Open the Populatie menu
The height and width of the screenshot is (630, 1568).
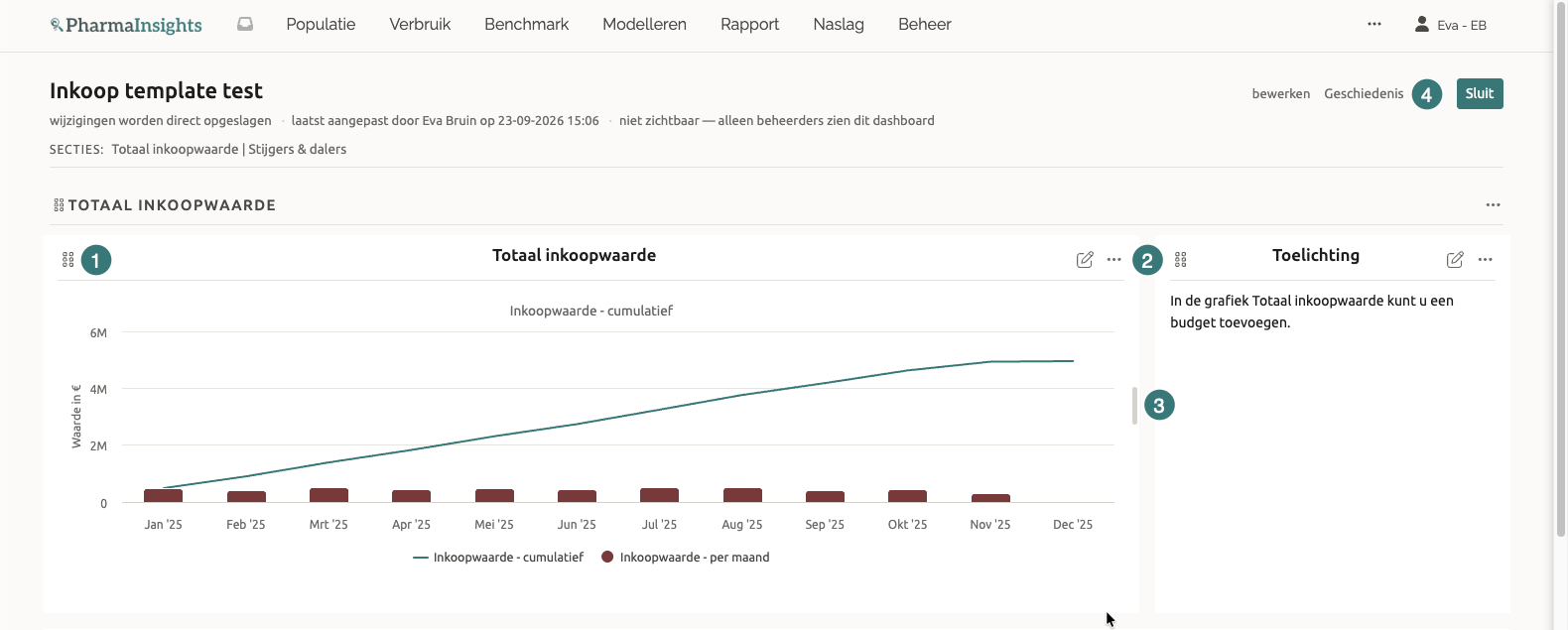(x=321, y=24)
